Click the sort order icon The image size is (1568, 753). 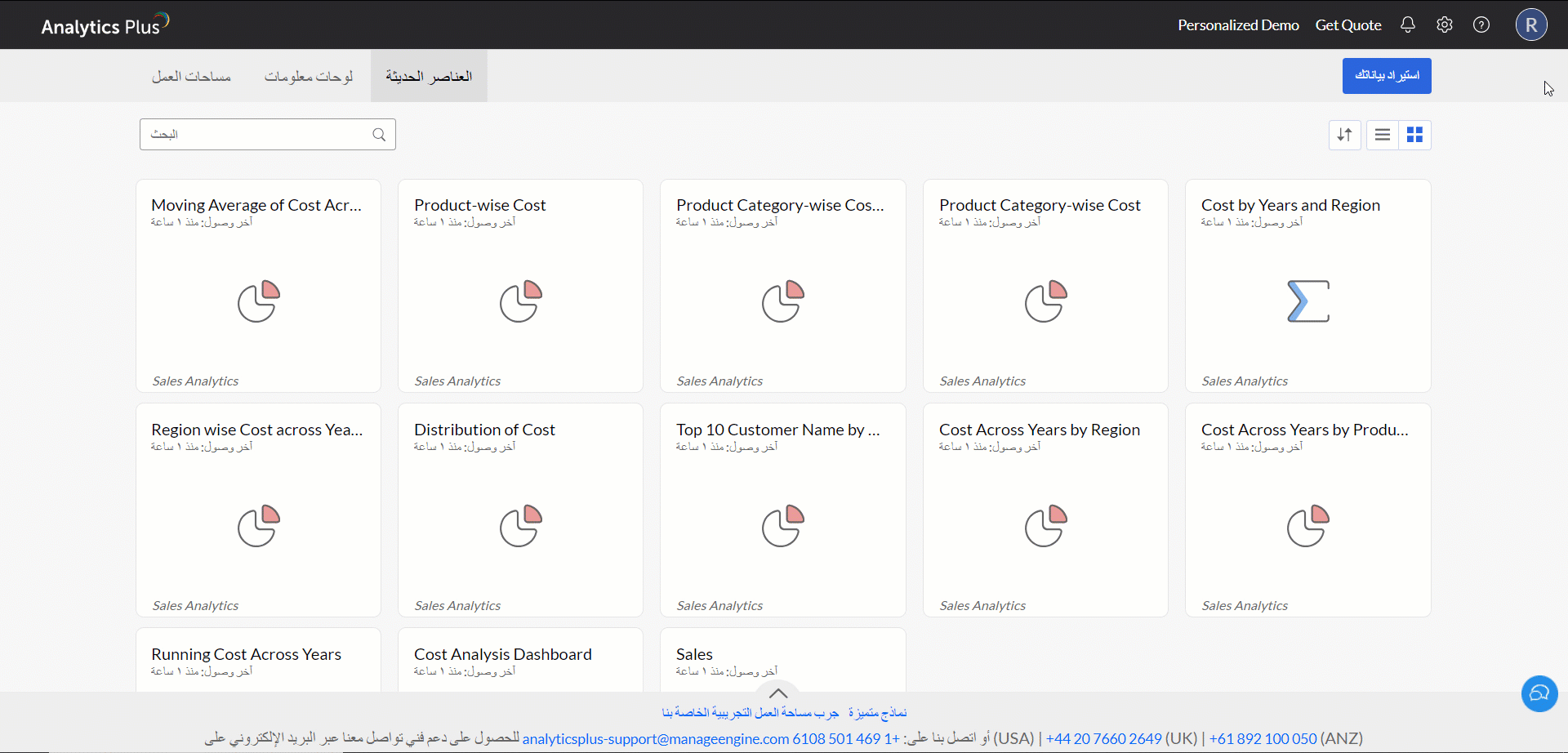click(x=1344, y=135)
